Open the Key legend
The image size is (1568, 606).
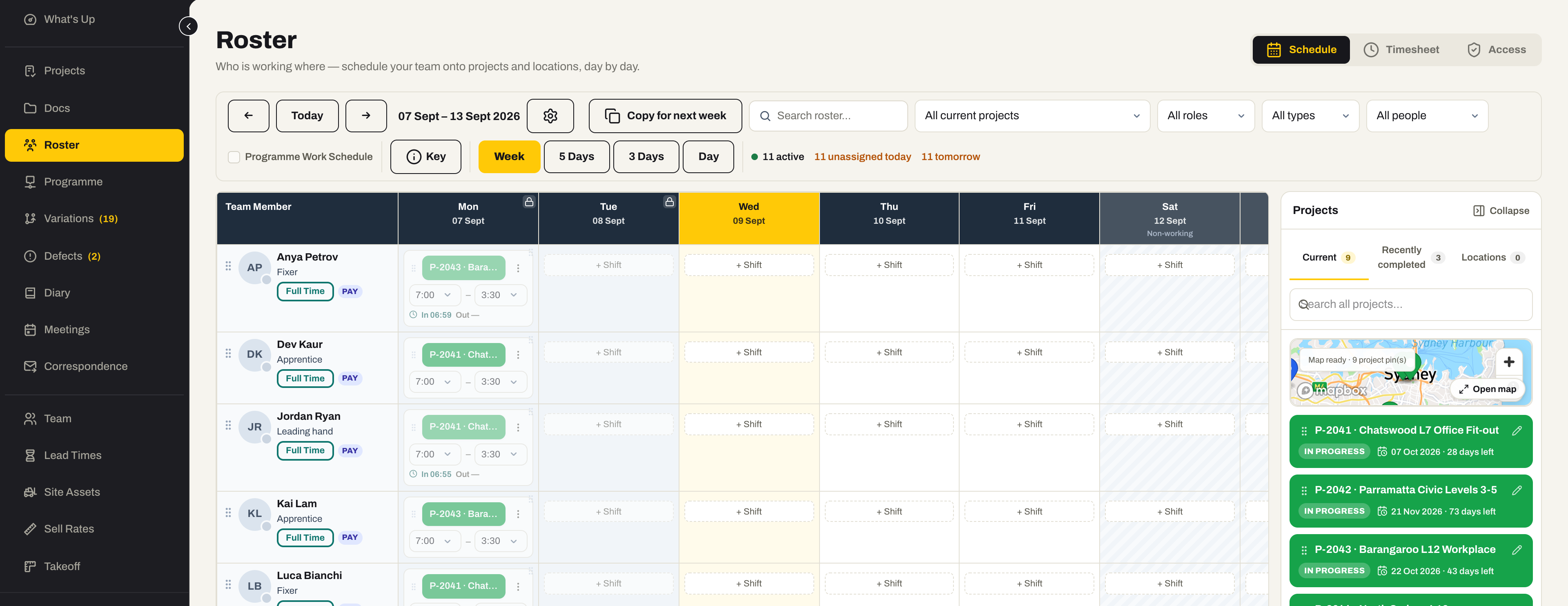[x=425, y=157]
